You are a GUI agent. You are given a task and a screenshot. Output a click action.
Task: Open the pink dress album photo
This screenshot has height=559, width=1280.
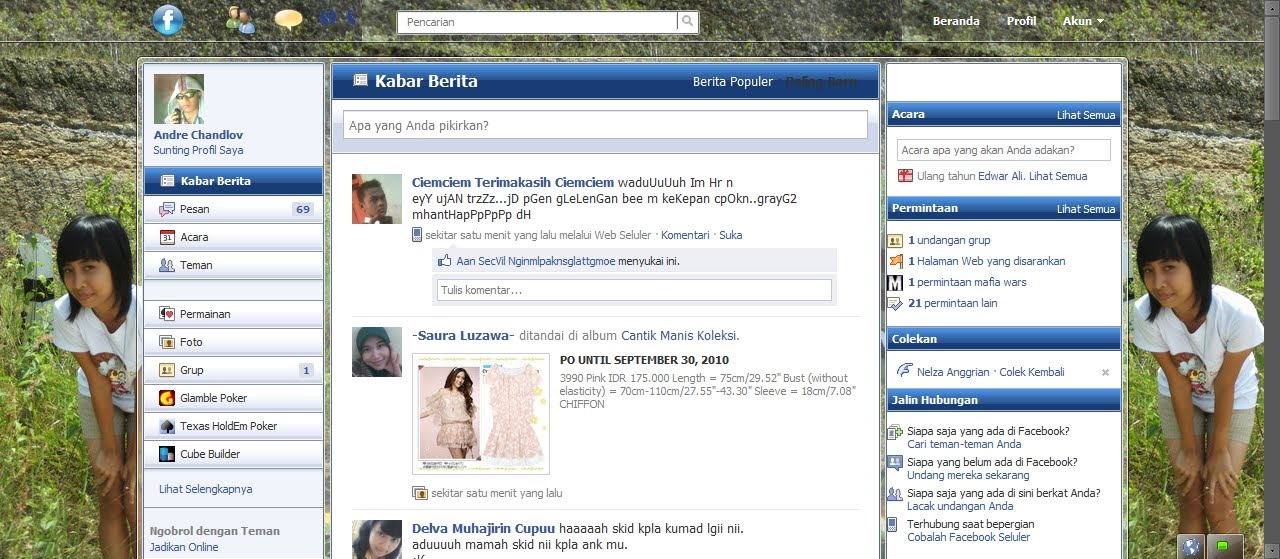[x=481, y=413]
